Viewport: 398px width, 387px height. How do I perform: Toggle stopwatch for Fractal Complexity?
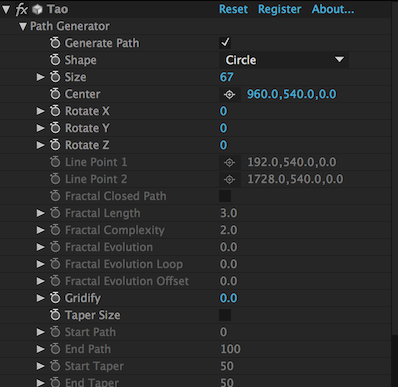[55, 230]
